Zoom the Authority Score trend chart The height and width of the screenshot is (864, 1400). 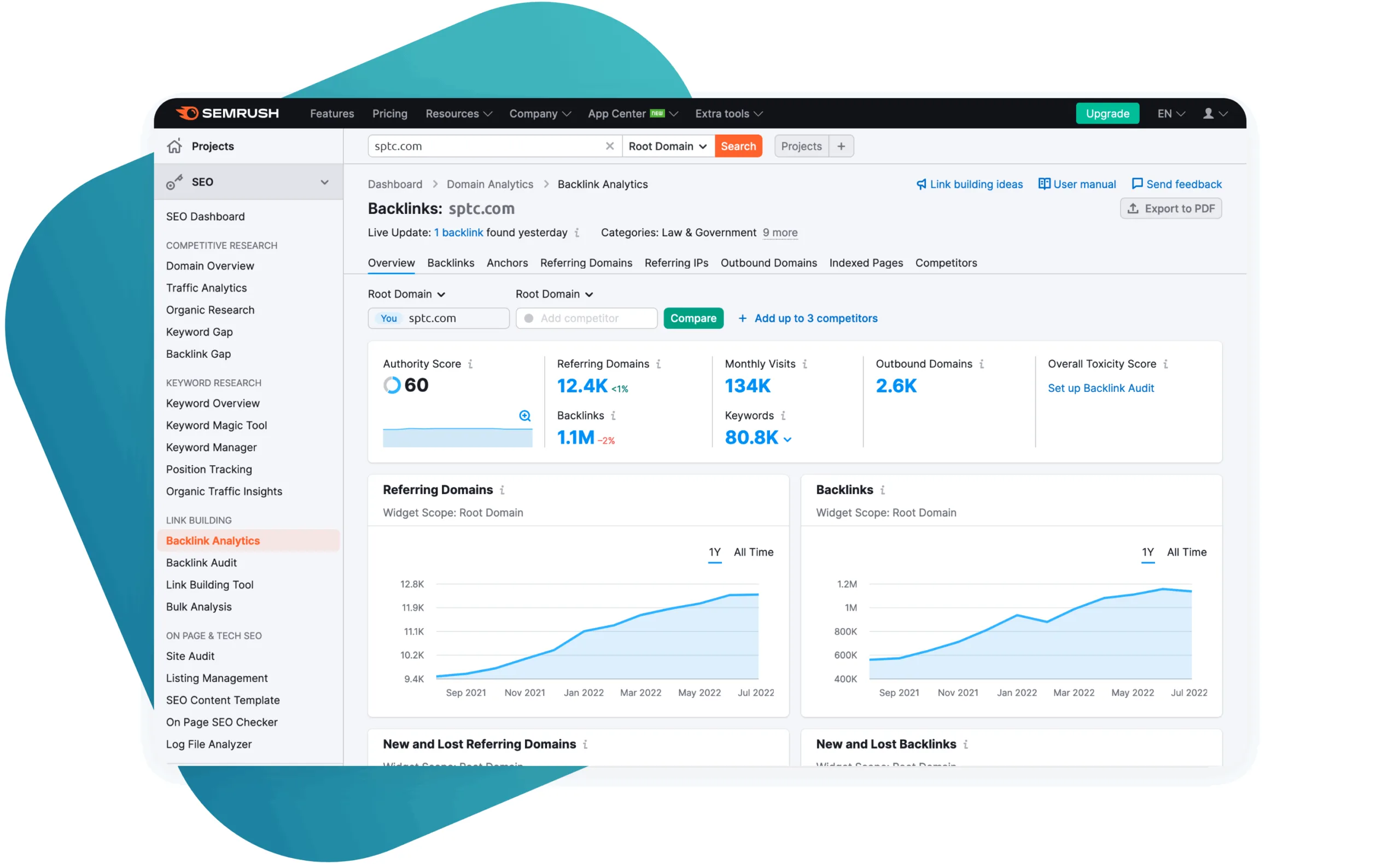pos(524,415)
